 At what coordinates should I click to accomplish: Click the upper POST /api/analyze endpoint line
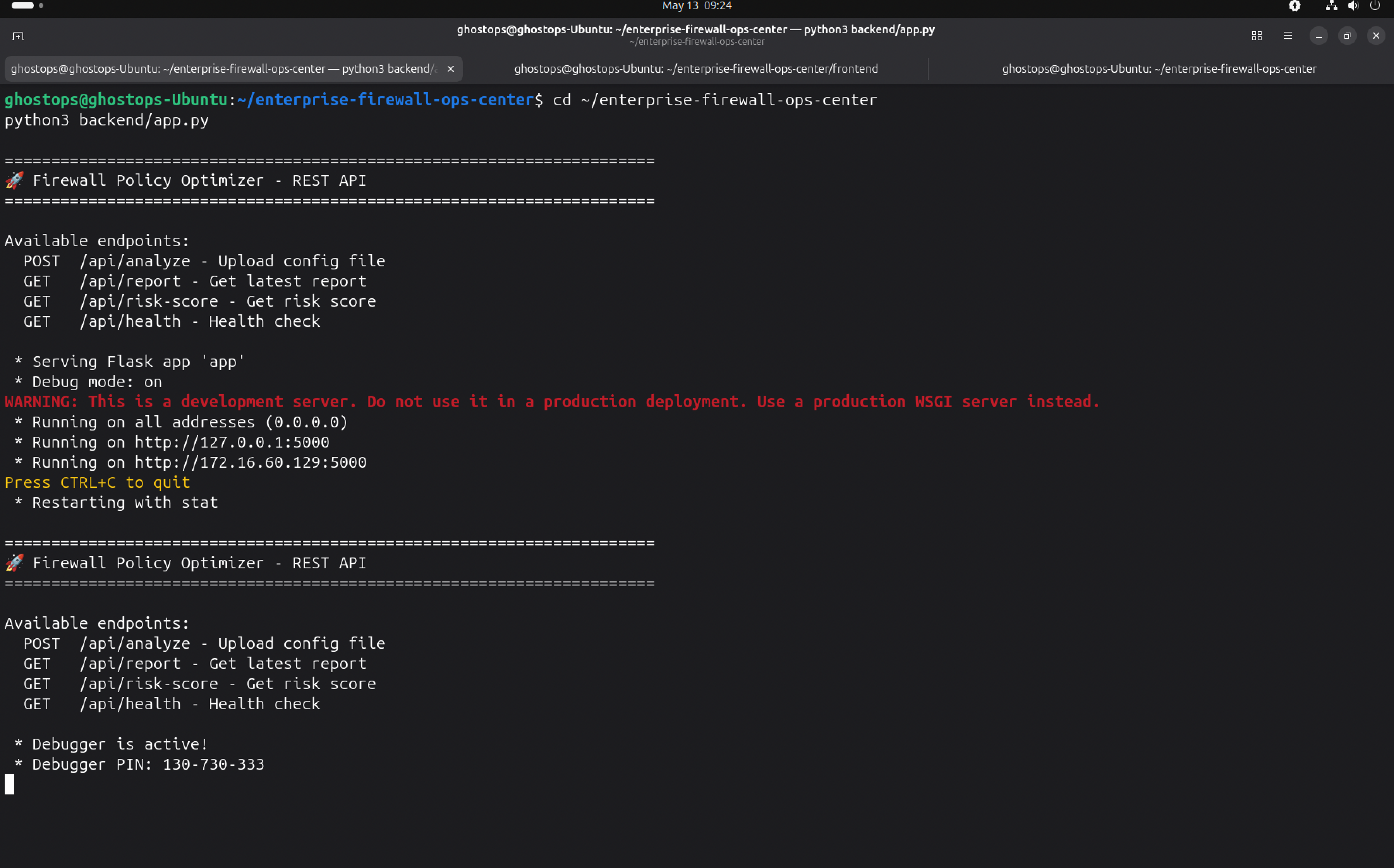pyautogui.click(x=204, y=261)
